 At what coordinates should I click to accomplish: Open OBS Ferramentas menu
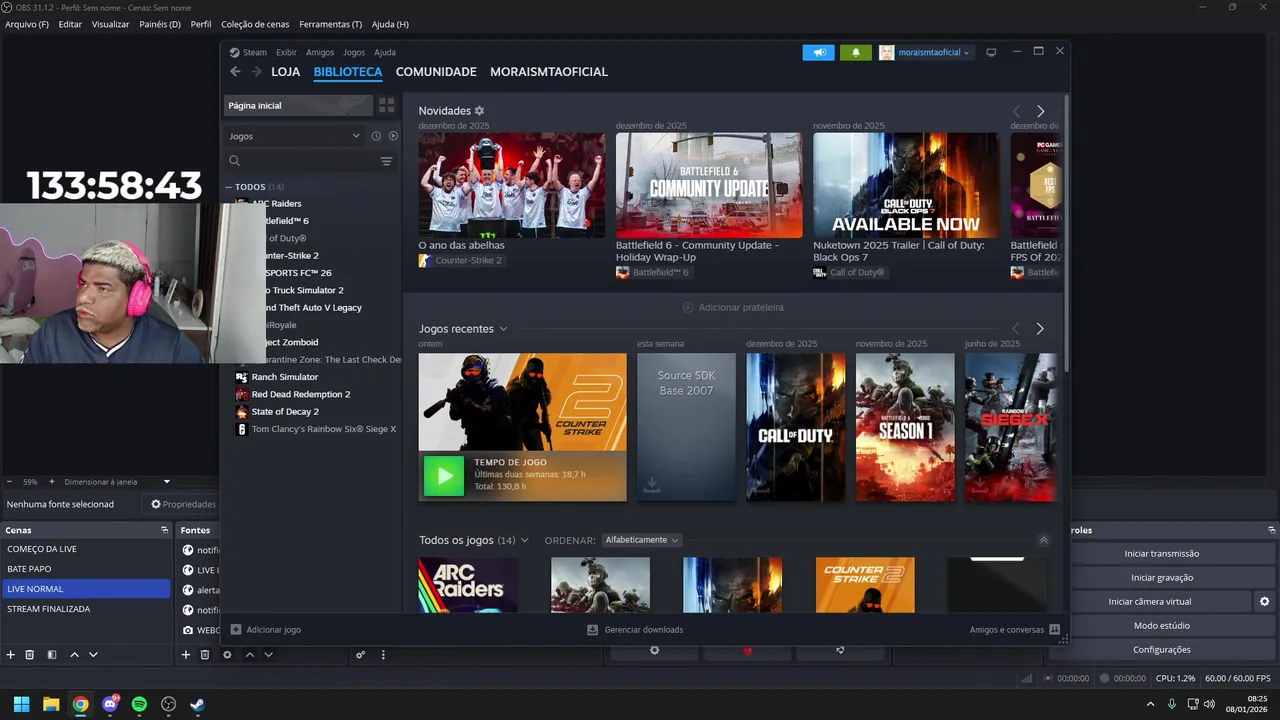[330, 24]
